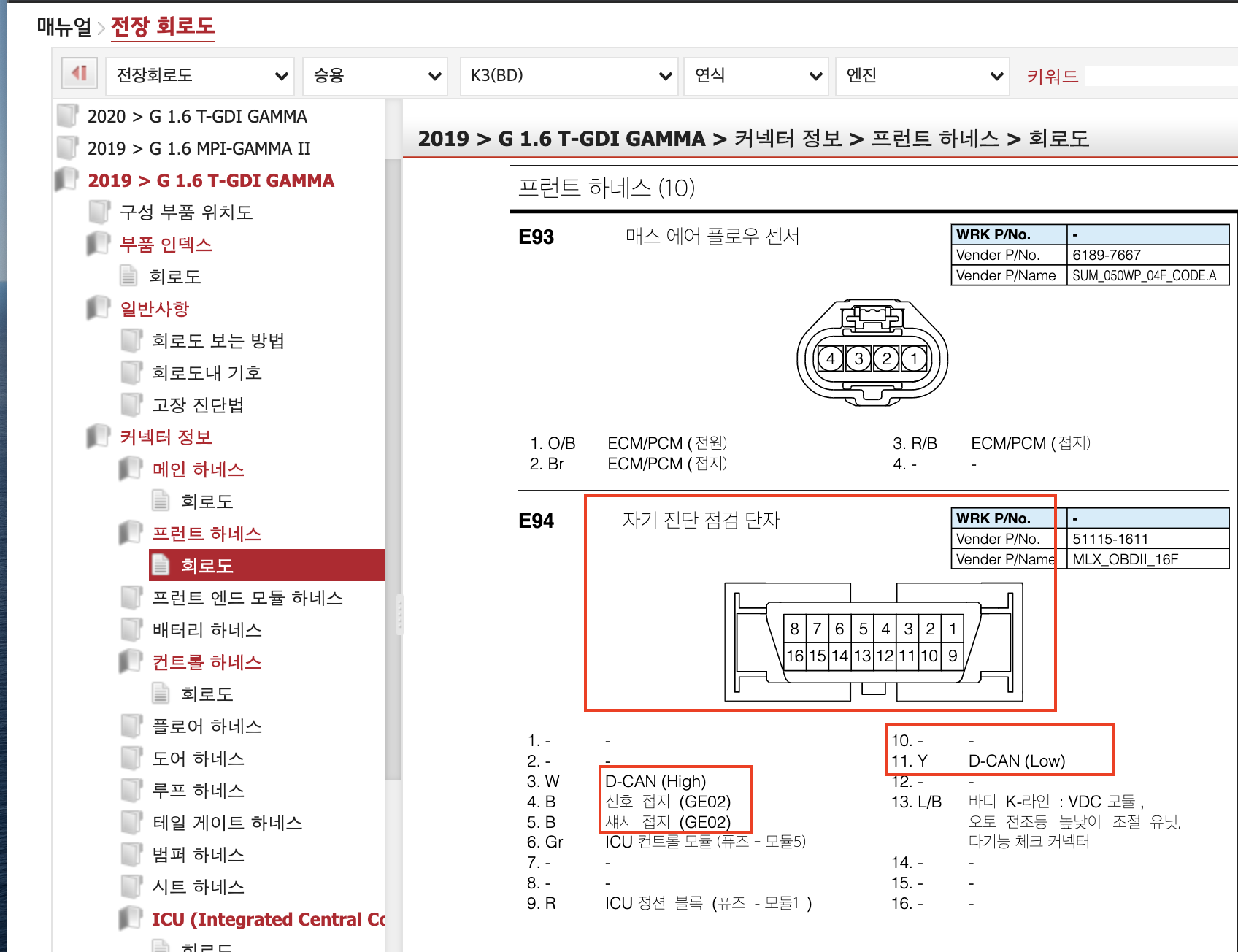Open 고장 진단법 page
1238x952 pixels.
198,405
